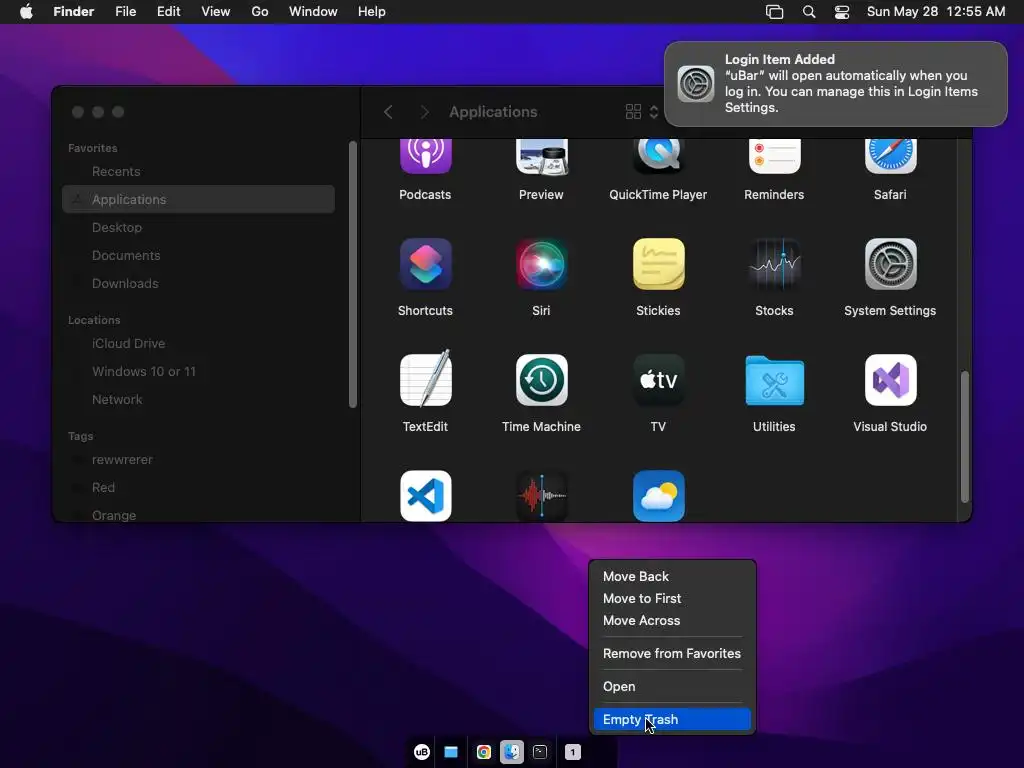Open Windows 10 or 11 location

(x=199, y=372)
